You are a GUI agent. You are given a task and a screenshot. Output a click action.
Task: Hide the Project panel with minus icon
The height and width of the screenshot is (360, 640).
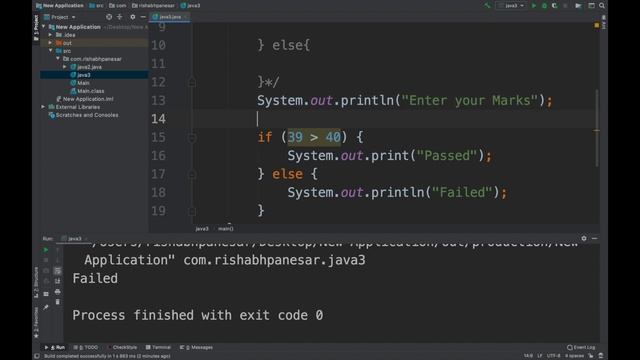coord(143,17)
